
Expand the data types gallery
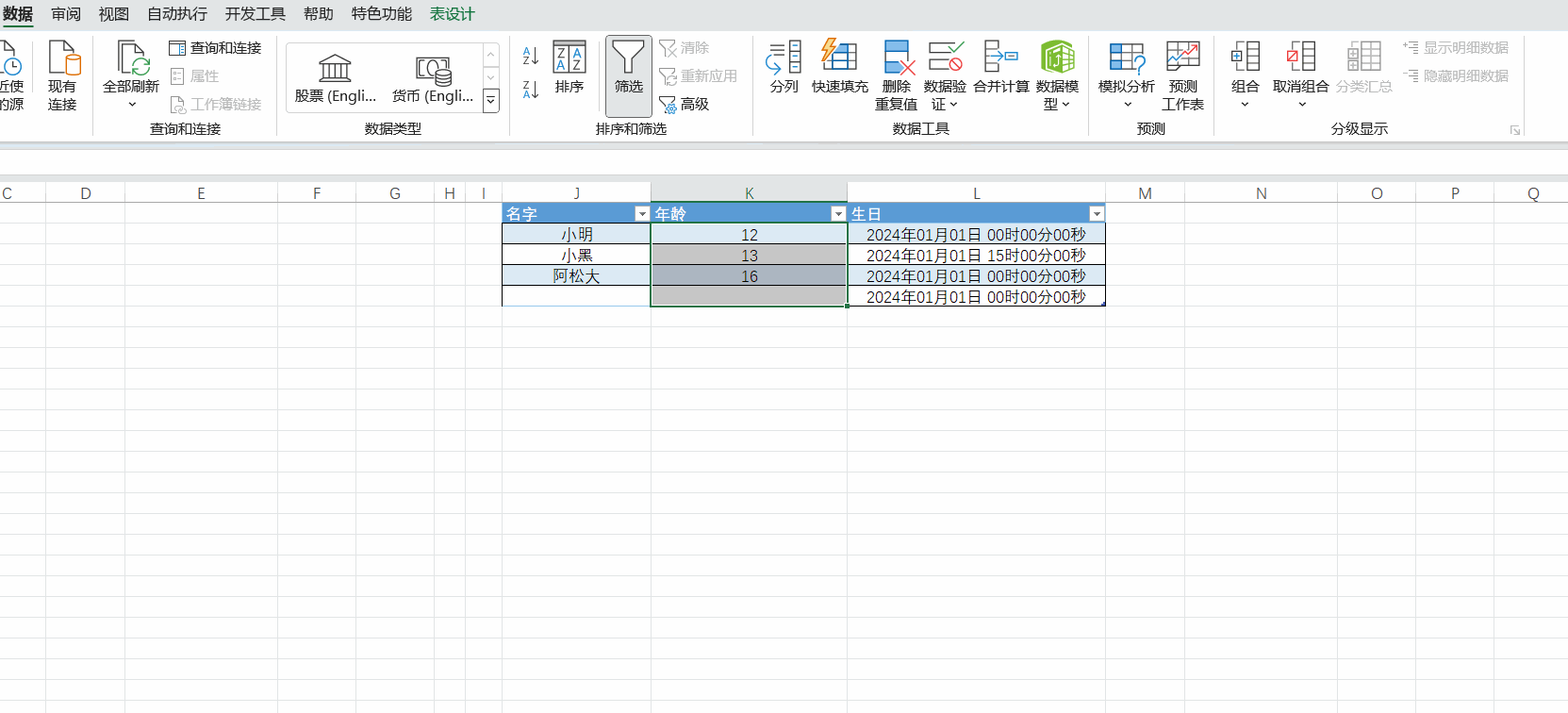pyautogui.click(x=491, y=100)
